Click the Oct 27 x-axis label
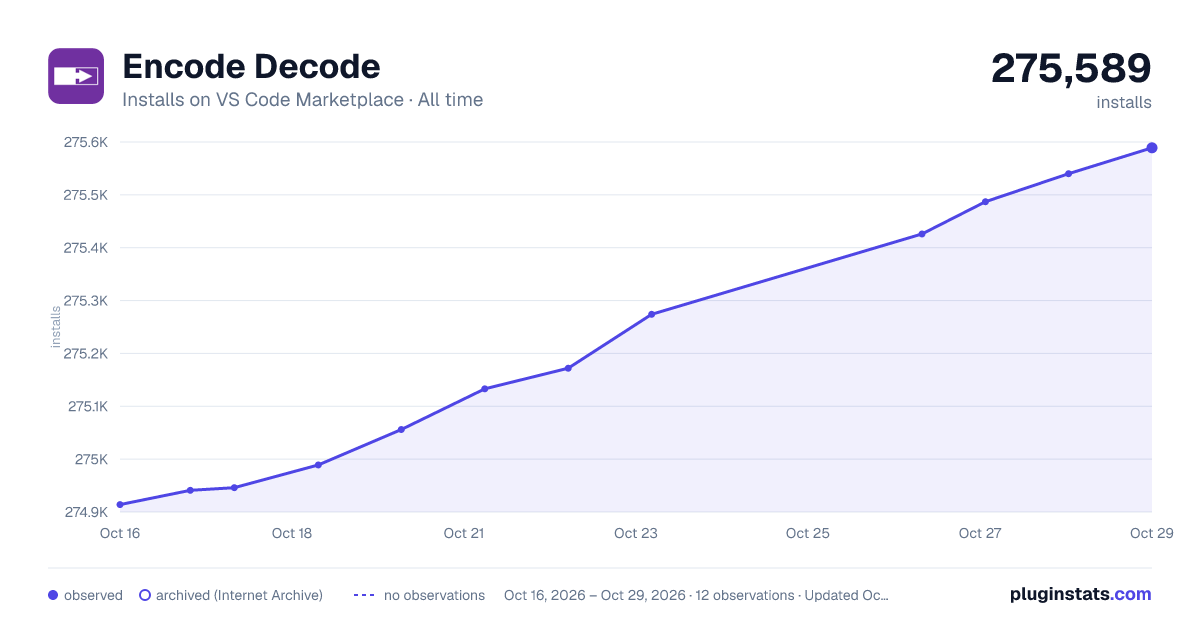Image resolution: width=1200 pixels, height=630 pixels. tap(980, 533)
